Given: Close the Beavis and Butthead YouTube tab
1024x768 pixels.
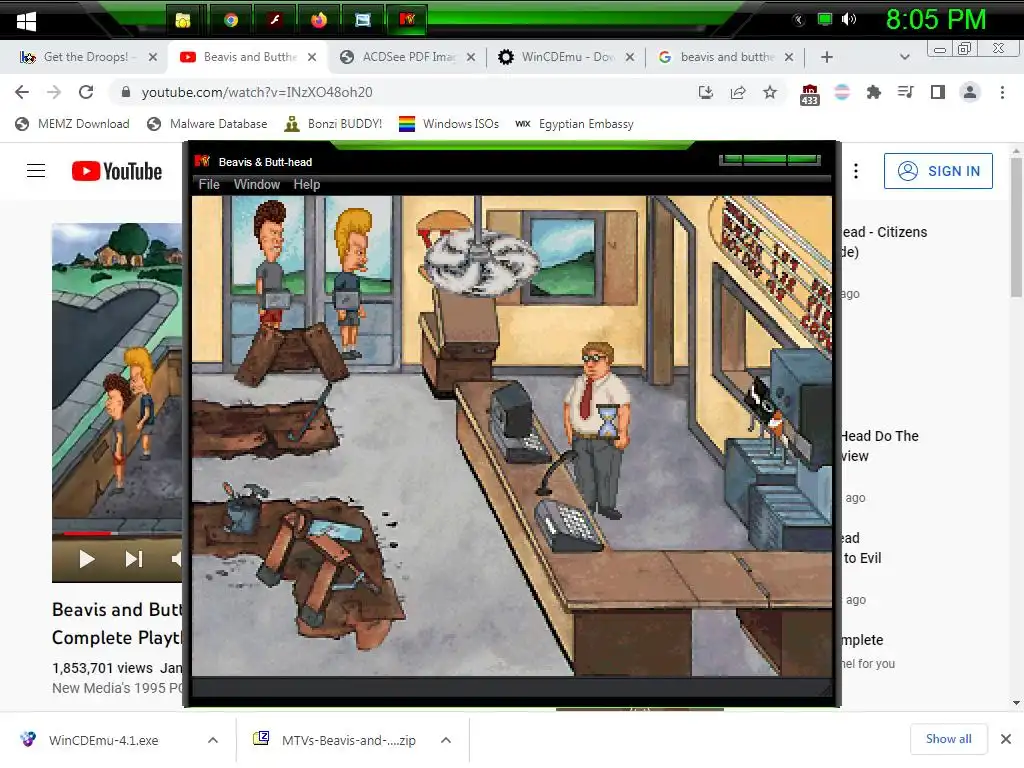Looking at the screenshot, I should [312, 57].
